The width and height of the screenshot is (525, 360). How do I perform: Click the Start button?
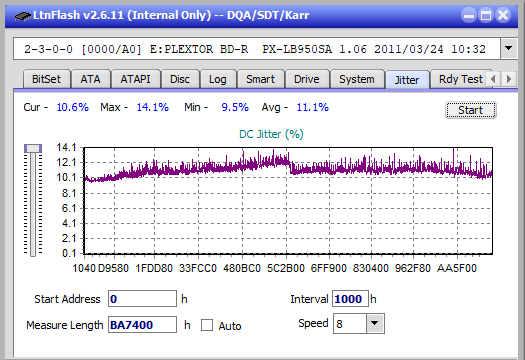470,110
